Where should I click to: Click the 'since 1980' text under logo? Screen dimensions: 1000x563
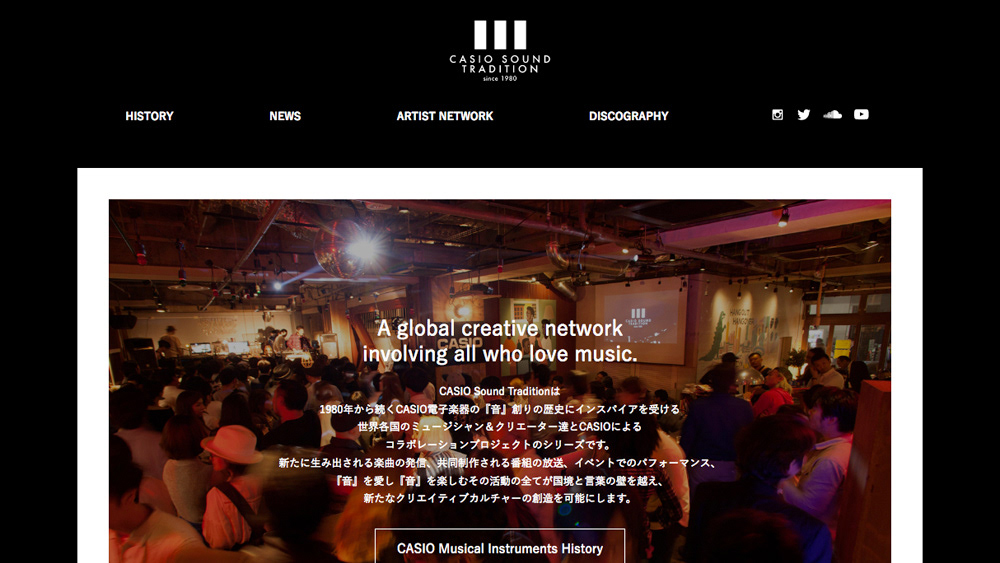tap(500, 78)
